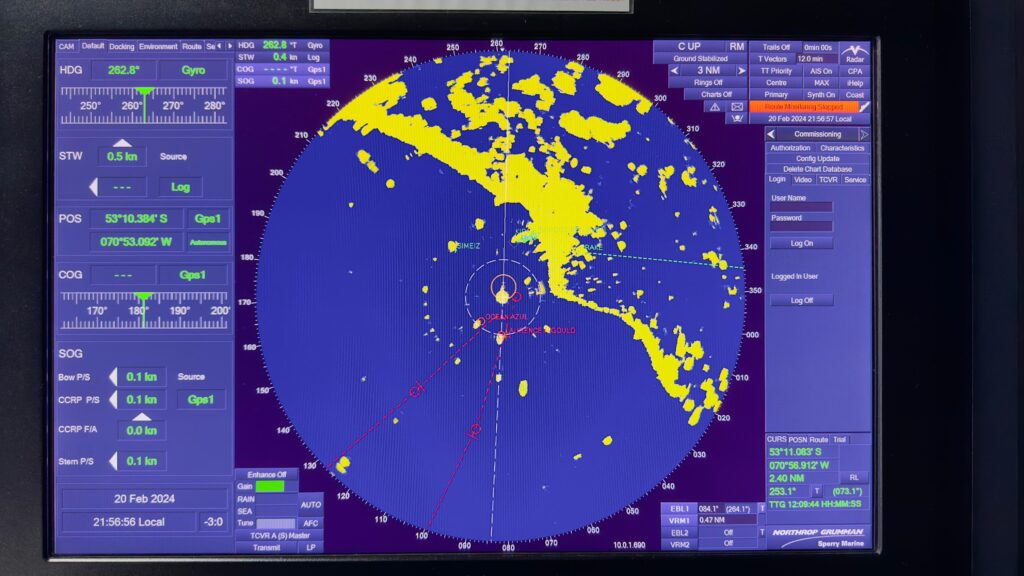Open the alarm warning triangle icon

pyautogui.click(x=714, y=106)
